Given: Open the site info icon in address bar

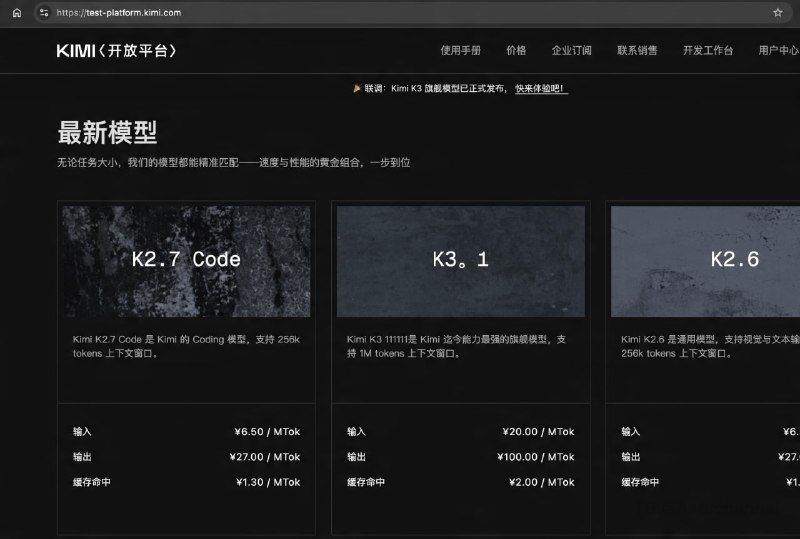Looking at the screenshot, I should 44,13.
